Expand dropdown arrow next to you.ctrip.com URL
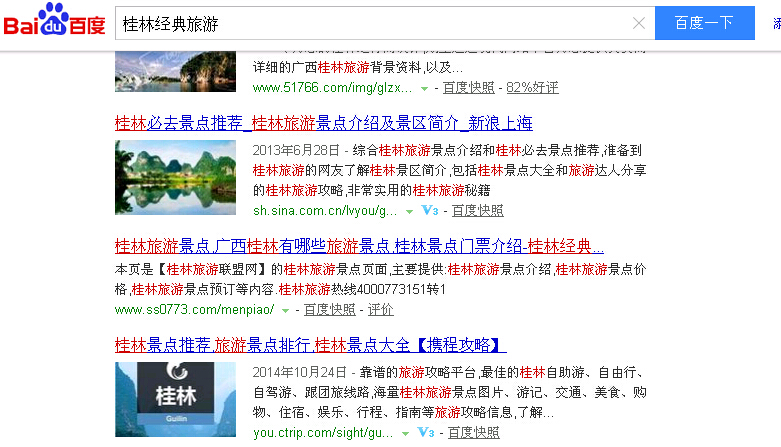This screenshot has height=447, width=781. pyautogui.click(x=405, y=434)
